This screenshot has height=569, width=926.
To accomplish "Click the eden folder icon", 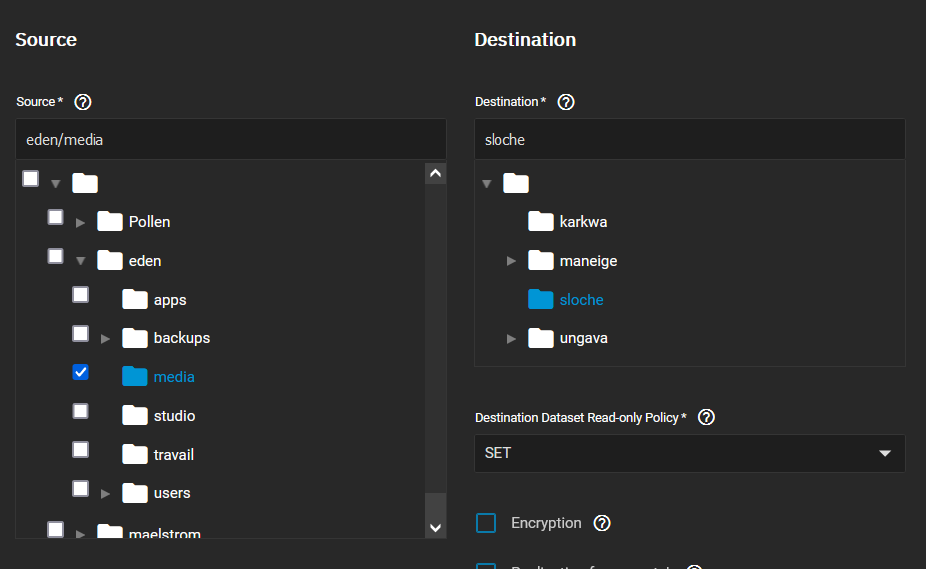I will [110, 260].
